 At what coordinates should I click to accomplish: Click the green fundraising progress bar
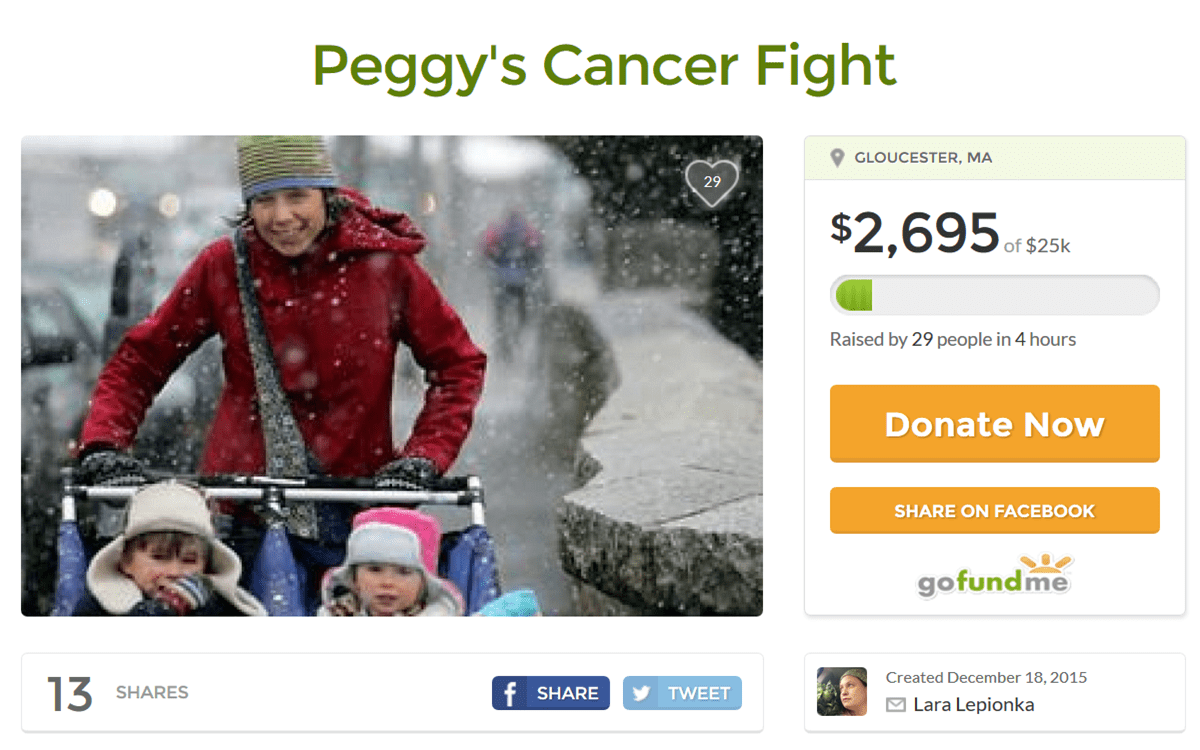tap(995, 295)
